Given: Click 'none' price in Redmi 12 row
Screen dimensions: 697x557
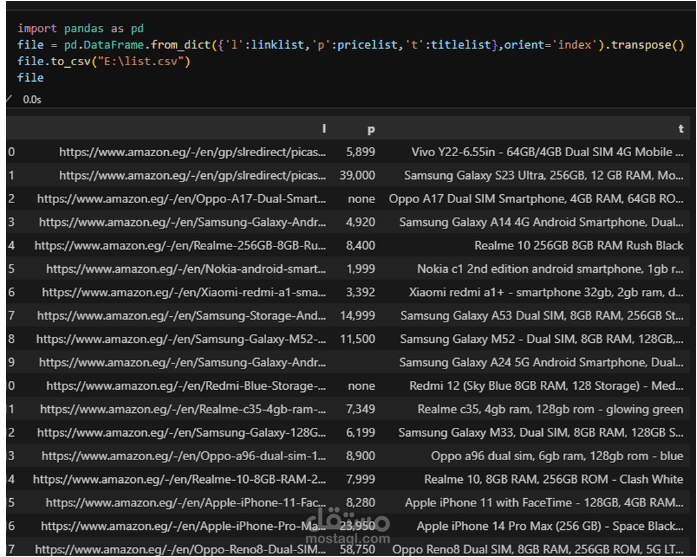Looking at the screenshot, I should (361, 386).
